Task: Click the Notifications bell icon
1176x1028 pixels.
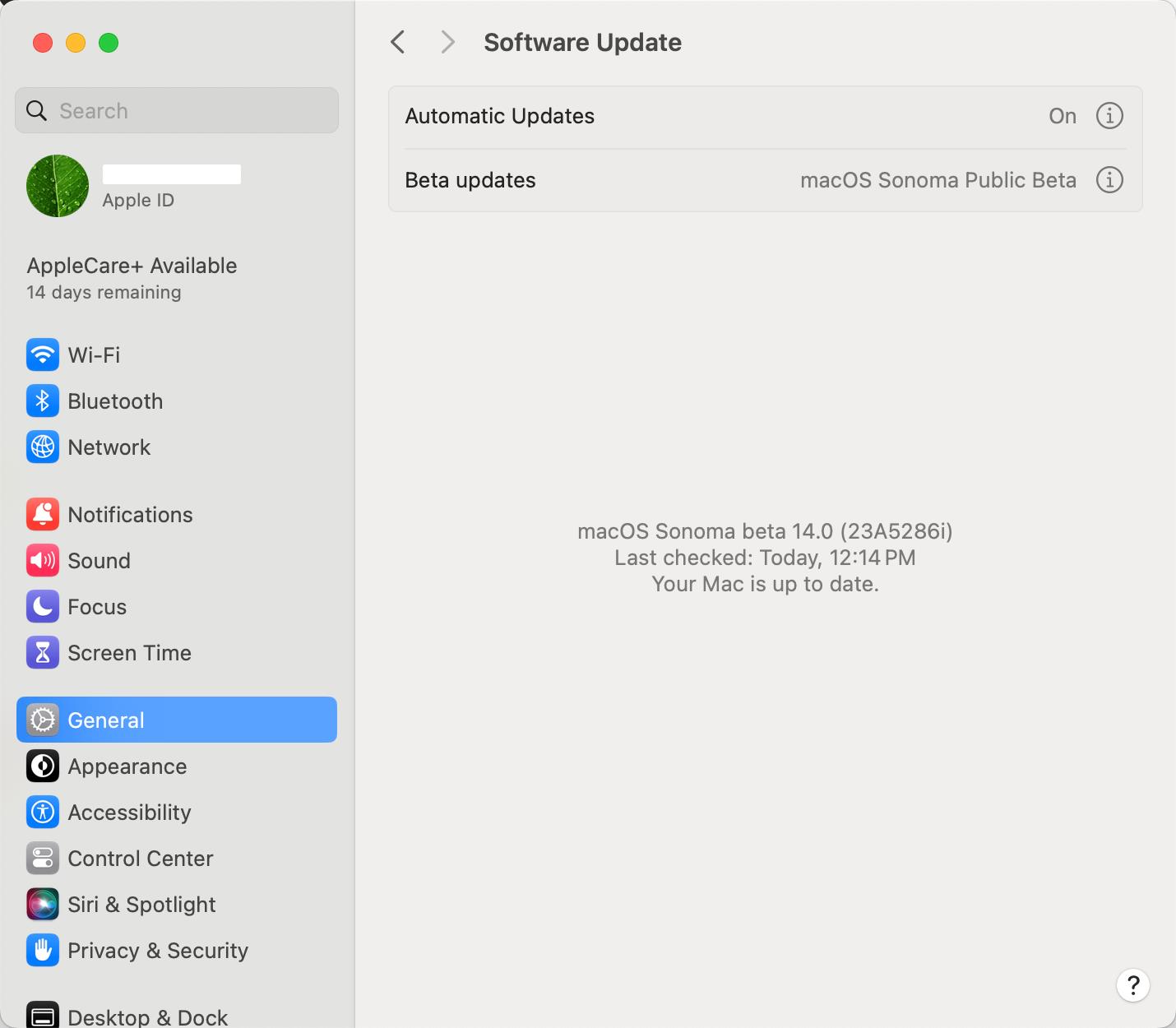Action: pyautogui.click(x=43, y=515)
